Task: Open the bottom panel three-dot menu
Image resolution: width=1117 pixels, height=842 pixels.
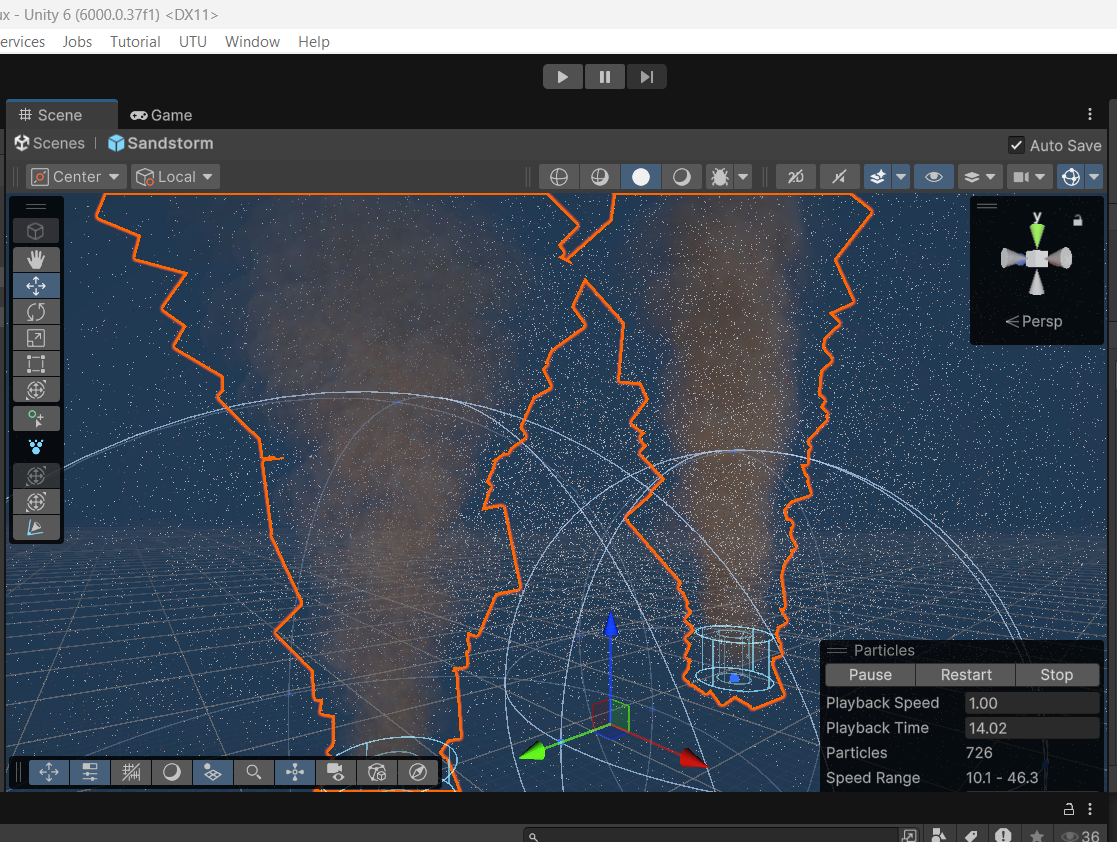Action: (x=1090, y=809)
